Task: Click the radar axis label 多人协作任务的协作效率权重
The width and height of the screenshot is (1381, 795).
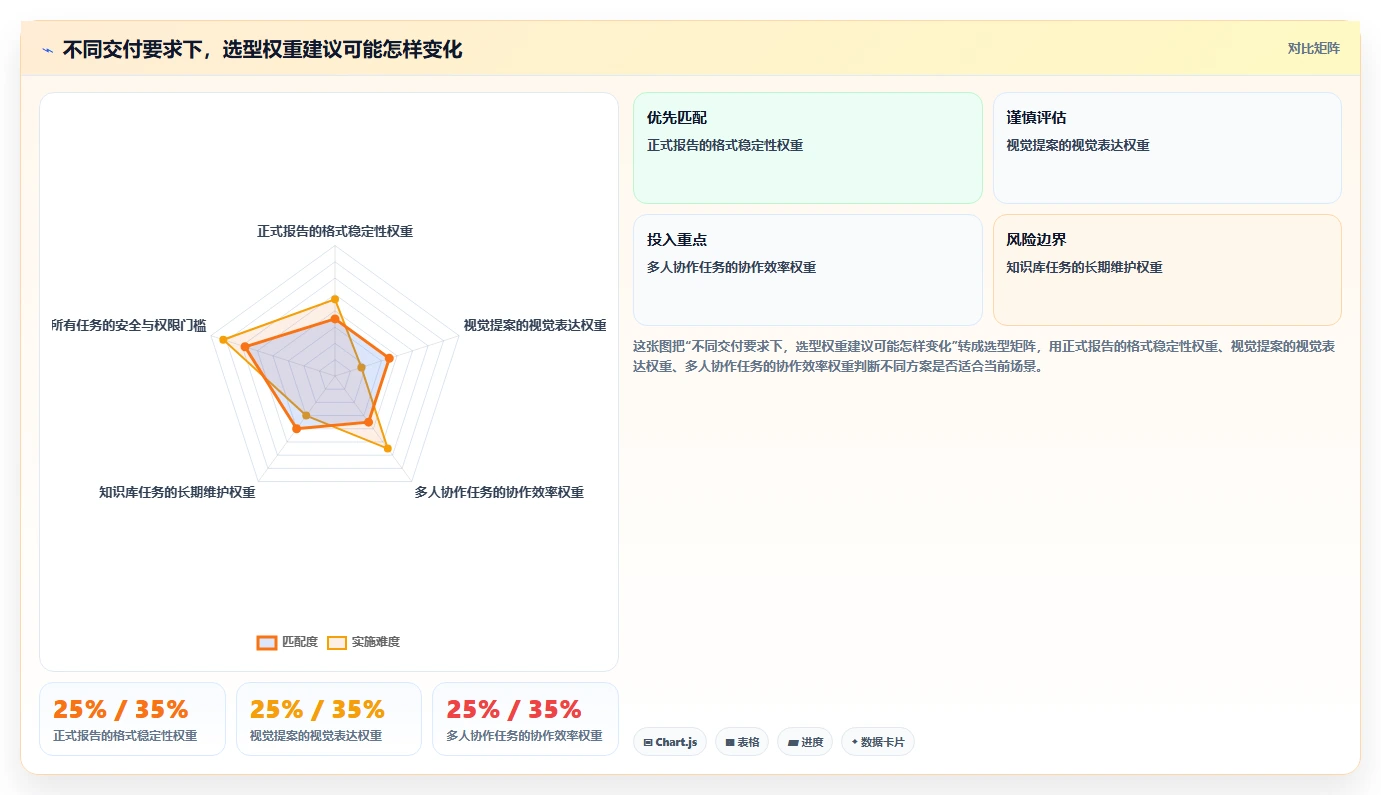Action: coord(499,492)
